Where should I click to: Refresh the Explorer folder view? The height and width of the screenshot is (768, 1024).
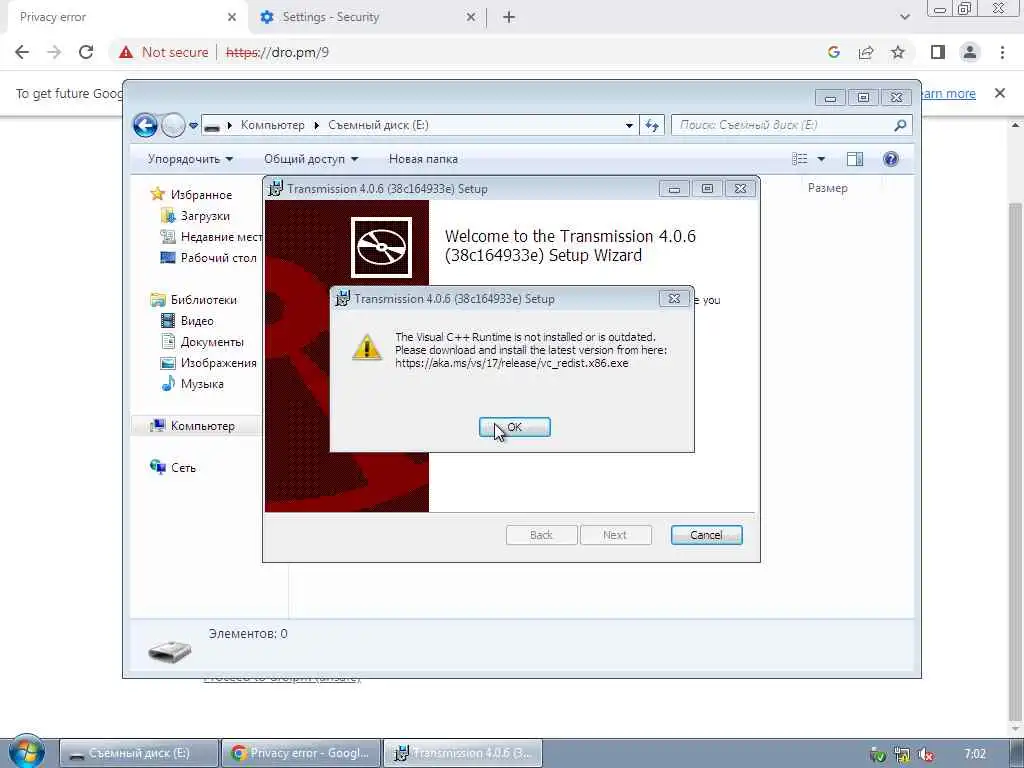[x=652, y=125]
